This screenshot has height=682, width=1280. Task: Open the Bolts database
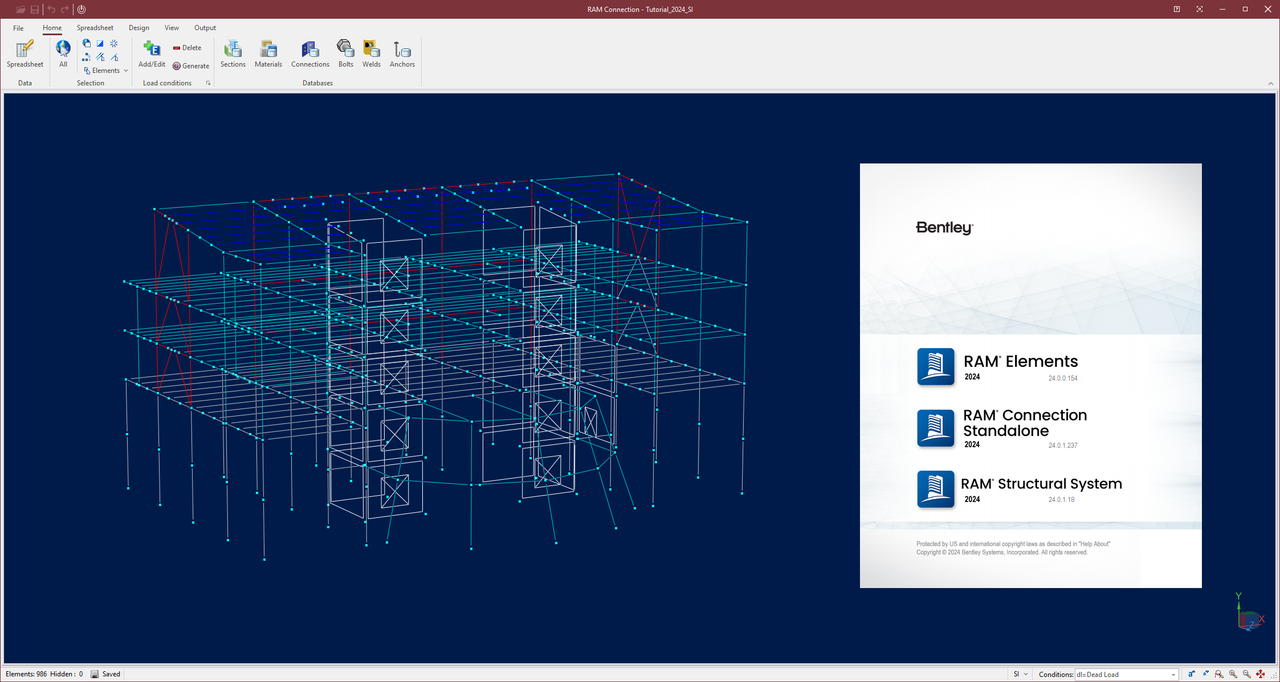(x=345, y=54)
